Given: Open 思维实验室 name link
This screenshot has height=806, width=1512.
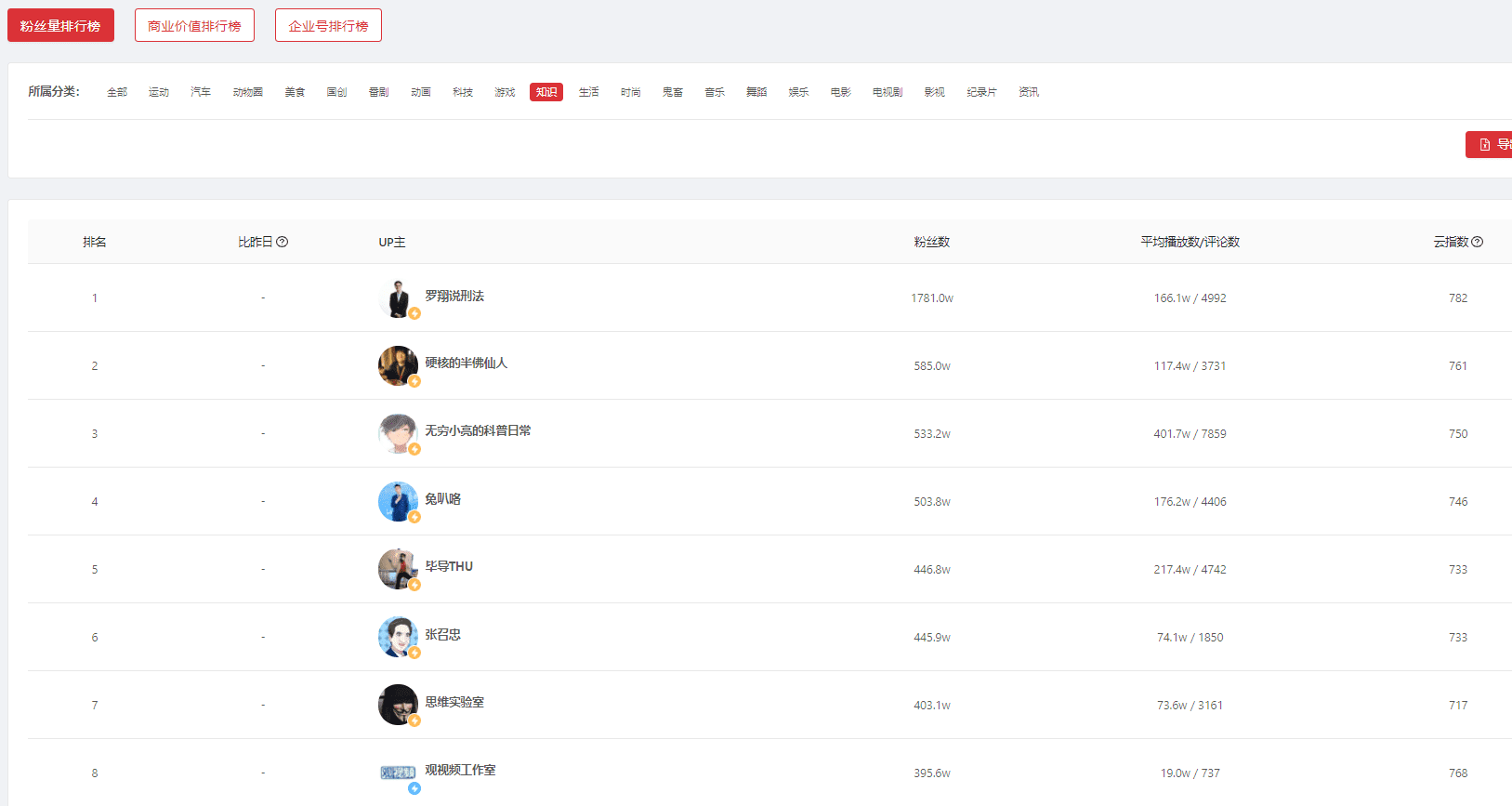Looking at the screenshot, I should [454, 702].
